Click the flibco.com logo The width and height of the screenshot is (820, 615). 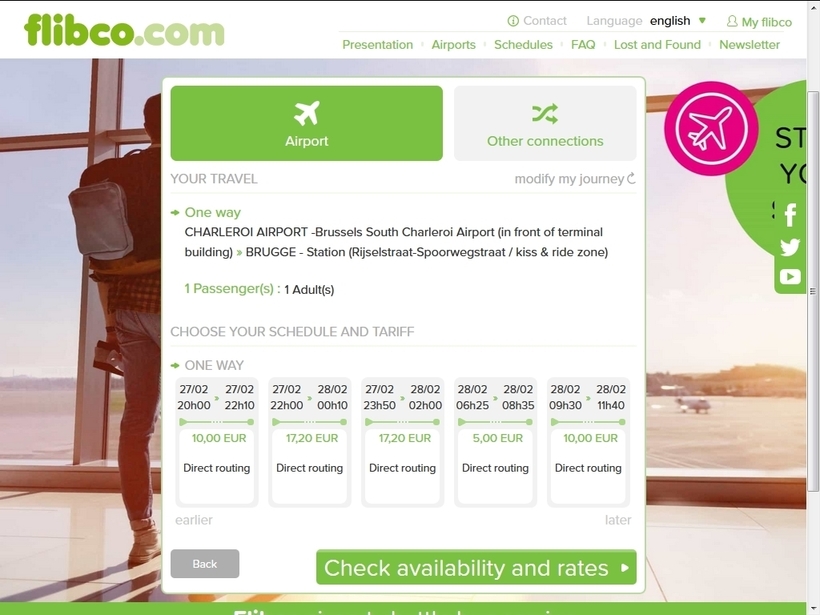(x=124, y=31)
